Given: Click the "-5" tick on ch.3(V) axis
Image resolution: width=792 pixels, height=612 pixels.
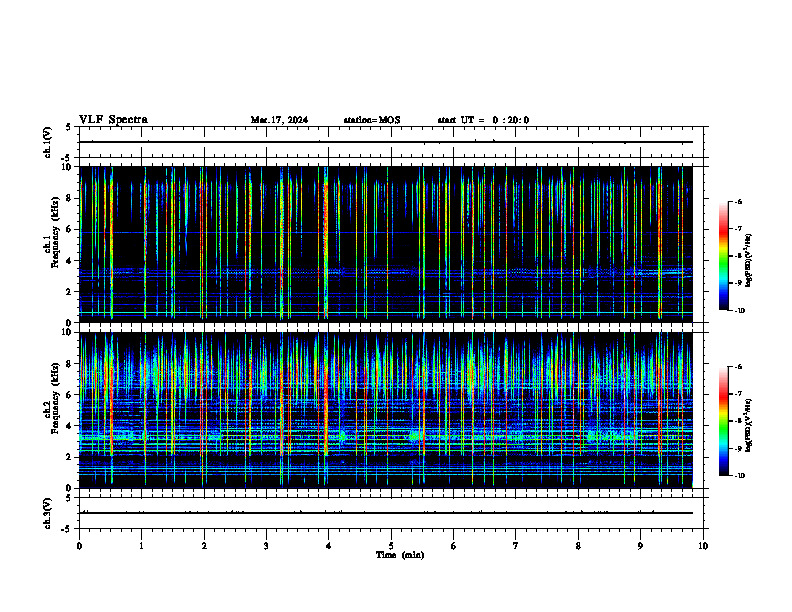Looking at the screenshot, I should click(67, 529).
